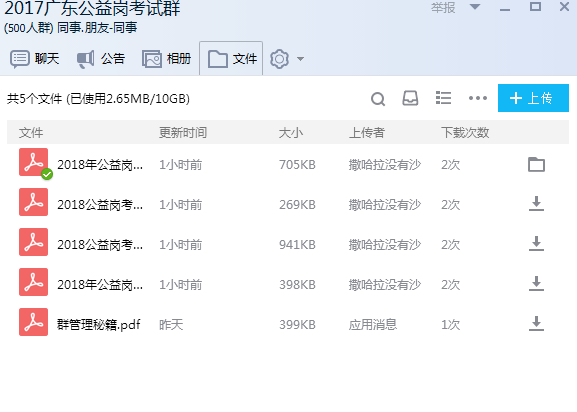Image resolution: width=577 pixels, height=412 pixels.
Task: Download the 941KB PDF file
Action: [x=536, y=244]
